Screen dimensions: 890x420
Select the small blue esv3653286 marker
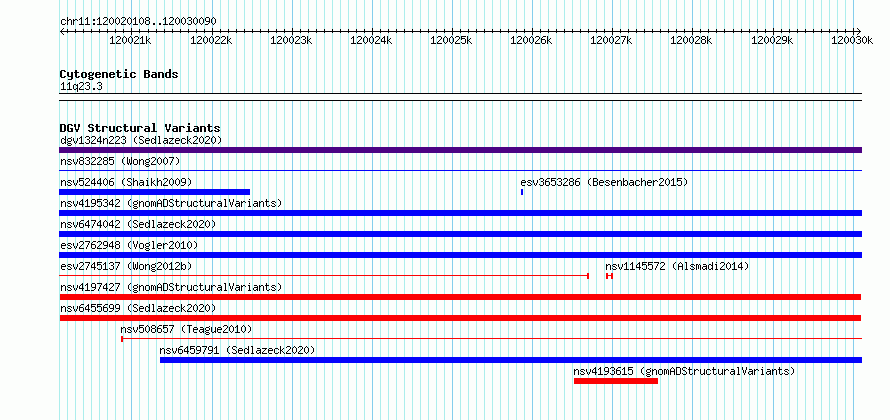(x=522, y=192)
